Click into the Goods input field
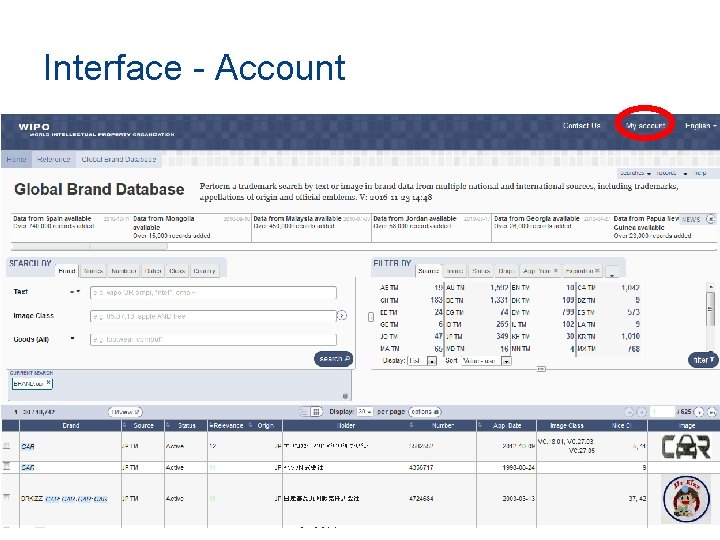The image size is (720, 540). 213,339
